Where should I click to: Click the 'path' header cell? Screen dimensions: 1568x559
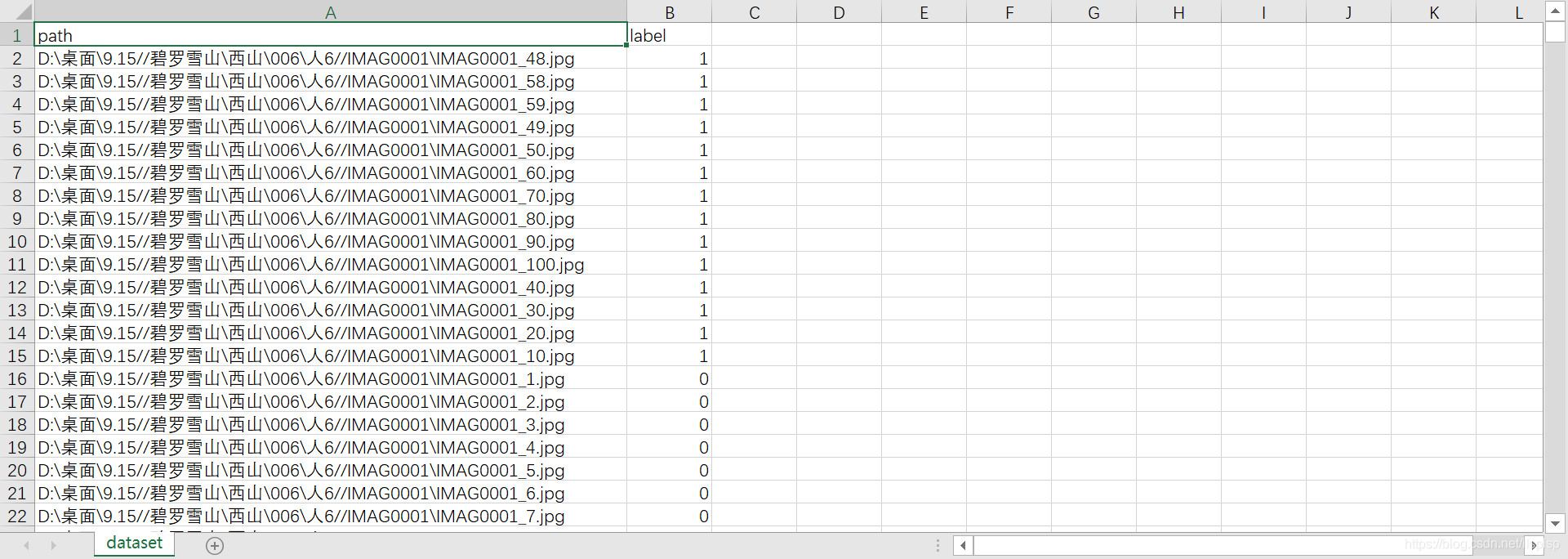(x=331, y=35)
